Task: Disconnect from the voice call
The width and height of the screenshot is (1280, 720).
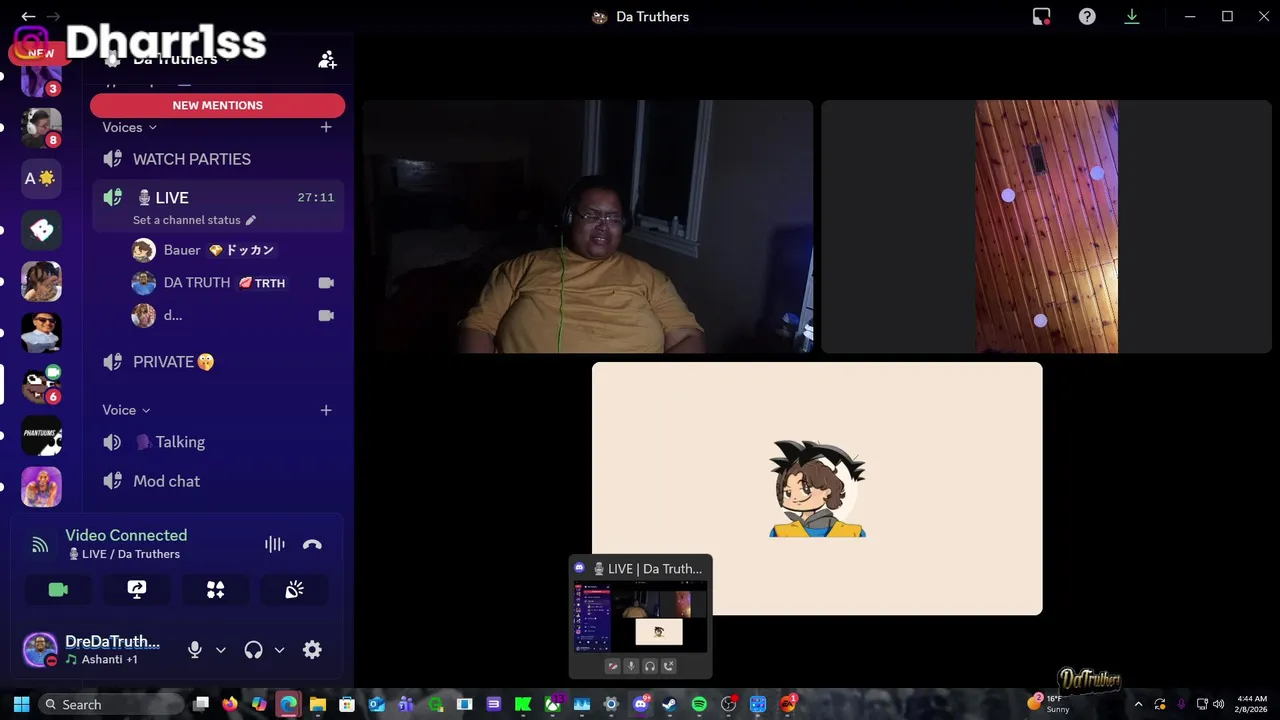Action: click(x=312, y=544)
